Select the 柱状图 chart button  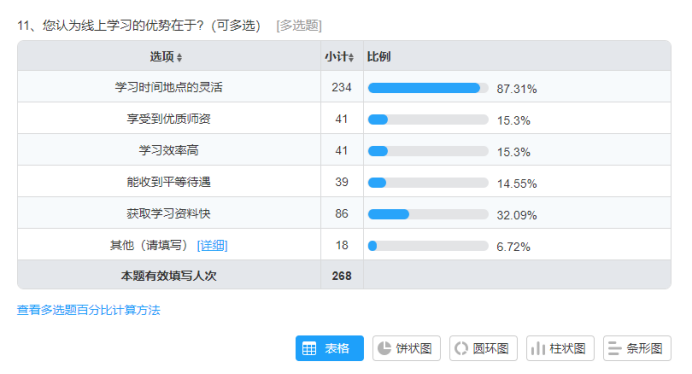click(x=560, y=348)
